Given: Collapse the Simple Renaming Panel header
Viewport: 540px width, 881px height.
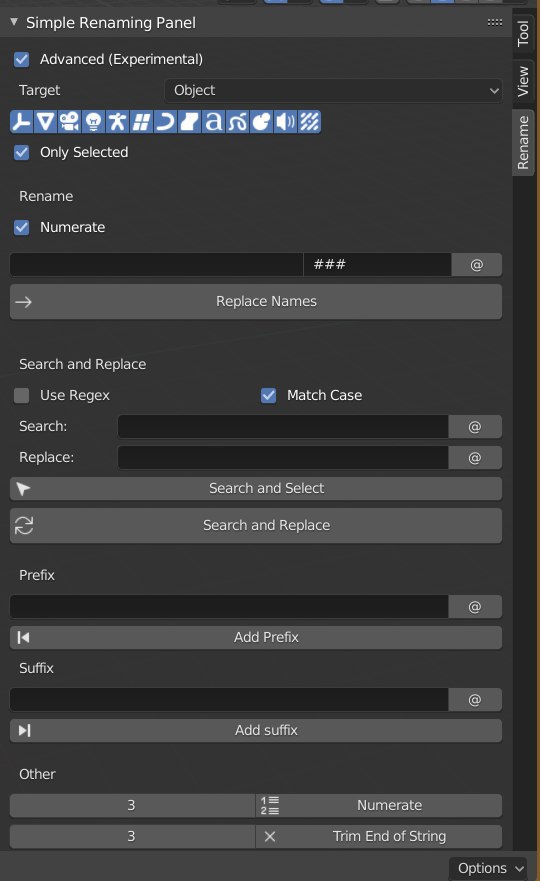Looking at the screenshot, I should (14, 22).
